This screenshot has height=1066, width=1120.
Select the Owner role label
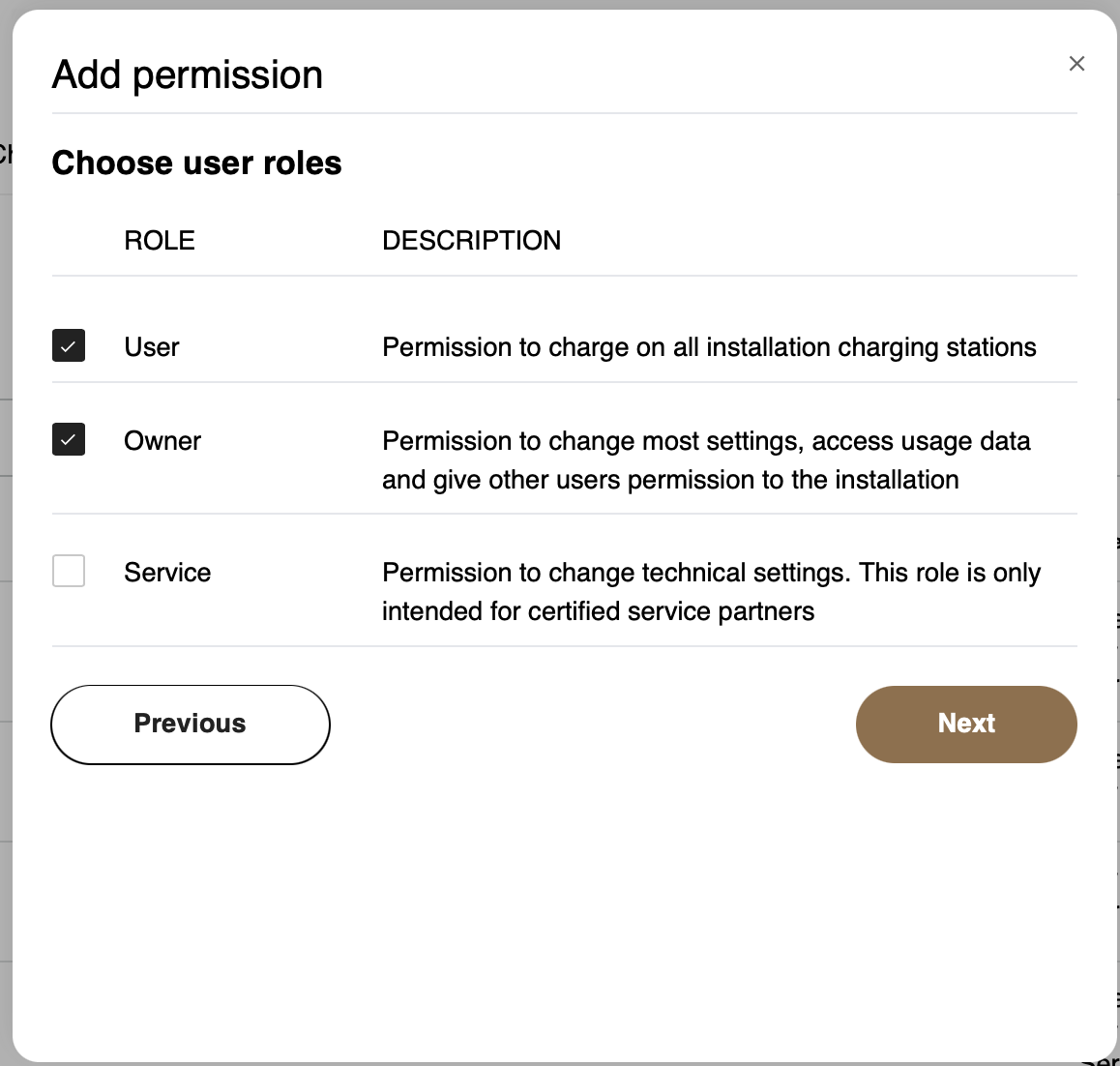click(162, 440)
